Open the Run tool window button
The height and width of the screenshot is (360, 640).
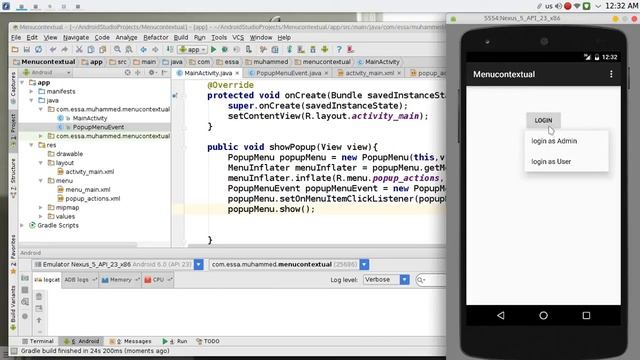coord(175,341)
